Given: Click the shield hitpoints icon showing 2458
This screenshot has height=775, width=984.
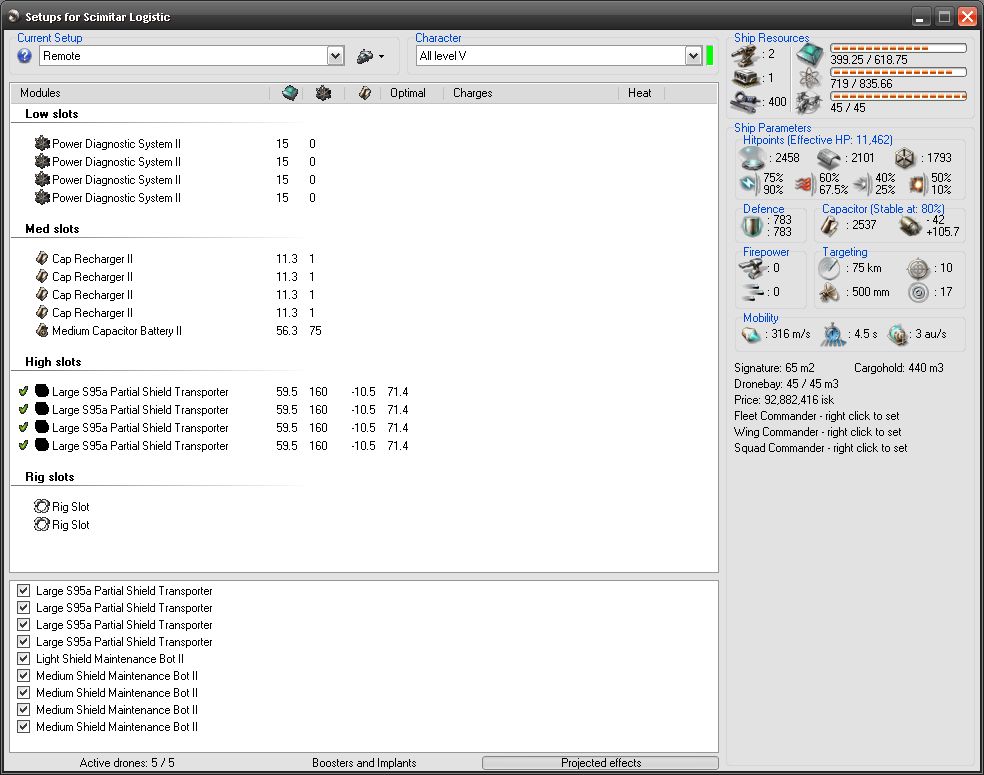Looking at the screenshot, I should [x=752, y=158].
